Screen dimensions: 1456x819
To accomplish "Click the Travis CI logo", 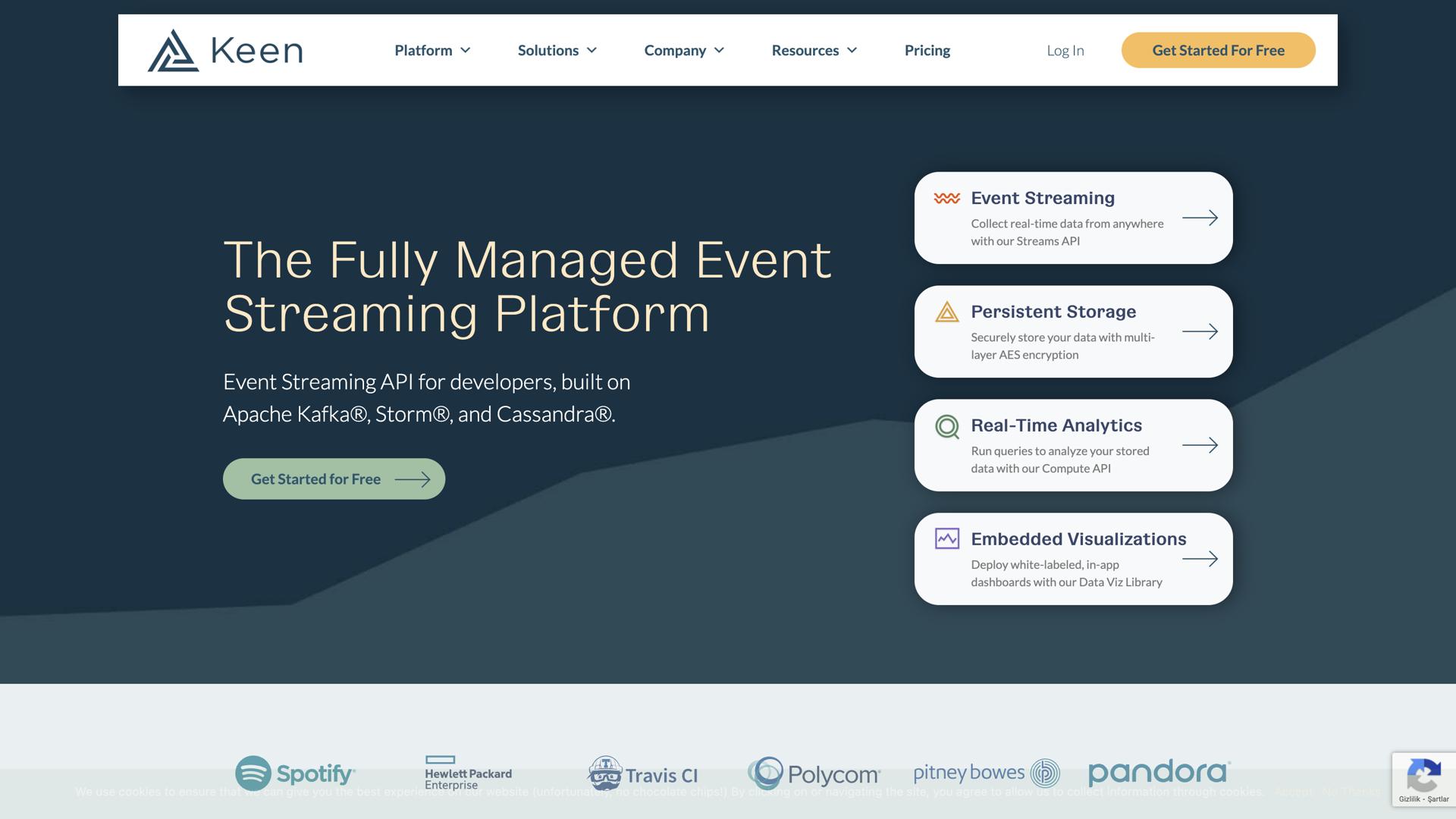I will (643, 774).
